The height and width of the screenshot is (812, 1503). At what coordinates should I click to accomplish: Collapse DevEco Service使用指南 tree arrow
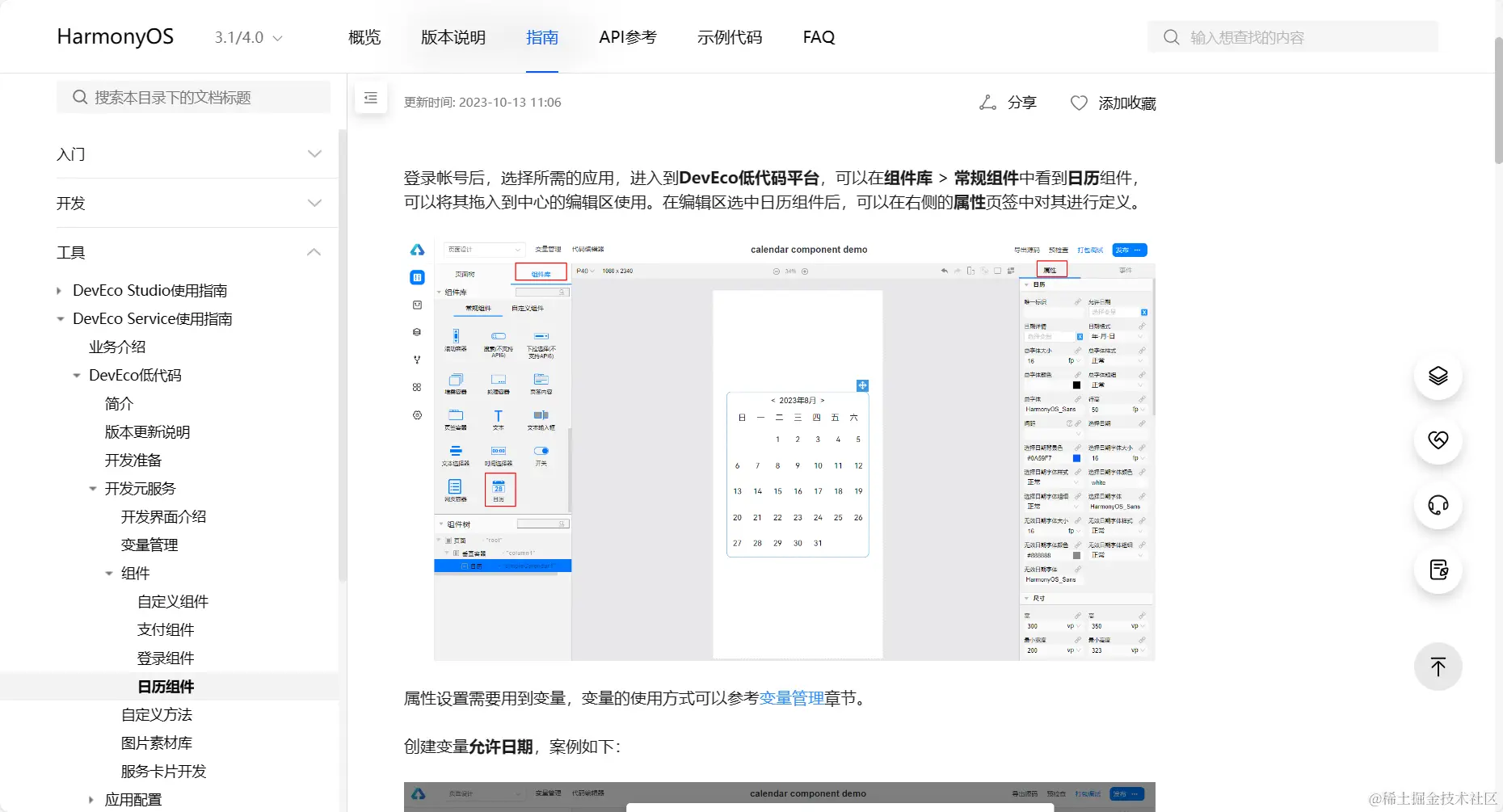[x=60, y=319]
